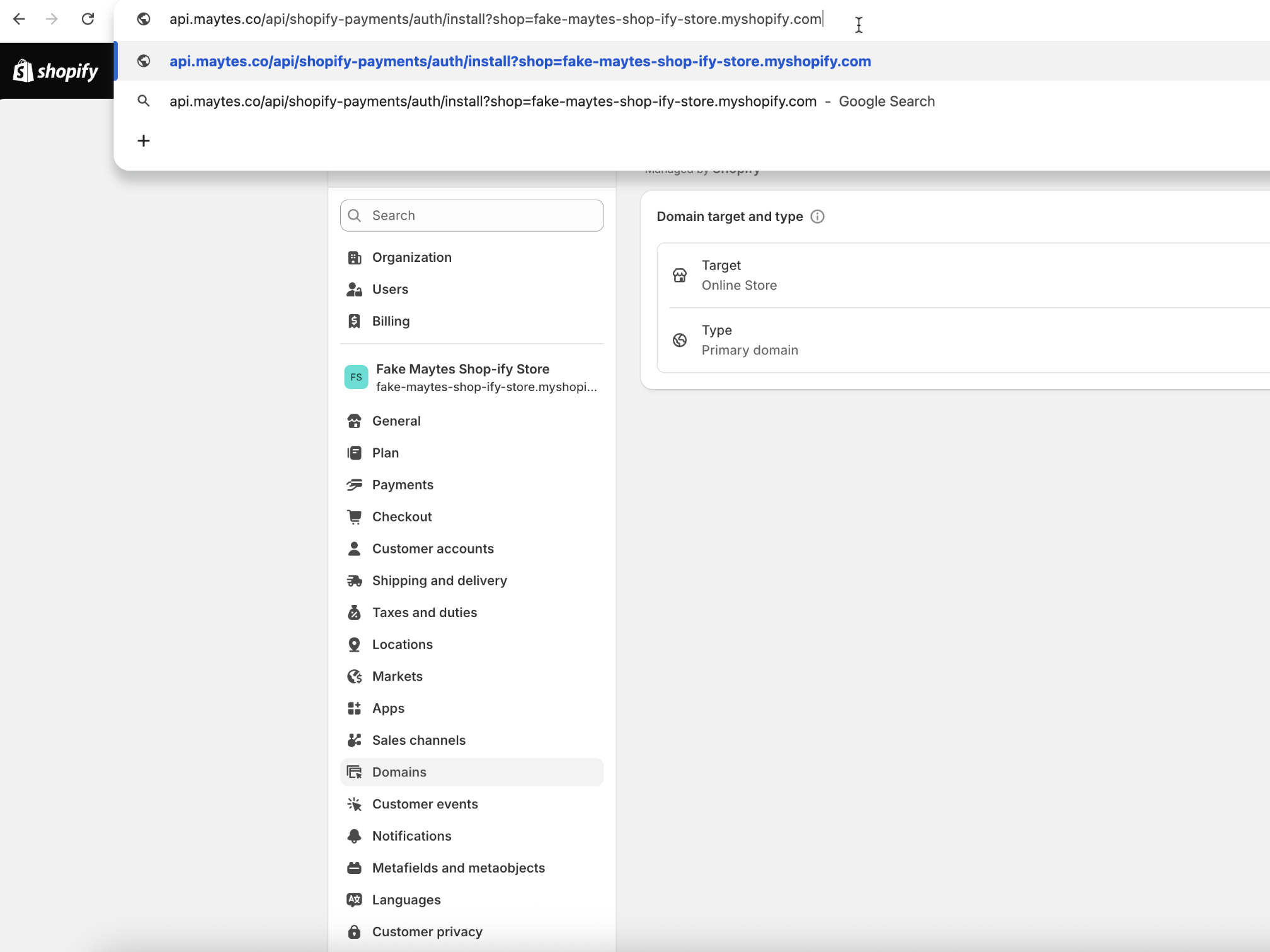Click the FS store avatar
Image resolution: width=1270 pixels, height=952 pixels.
tap(356, 377)
